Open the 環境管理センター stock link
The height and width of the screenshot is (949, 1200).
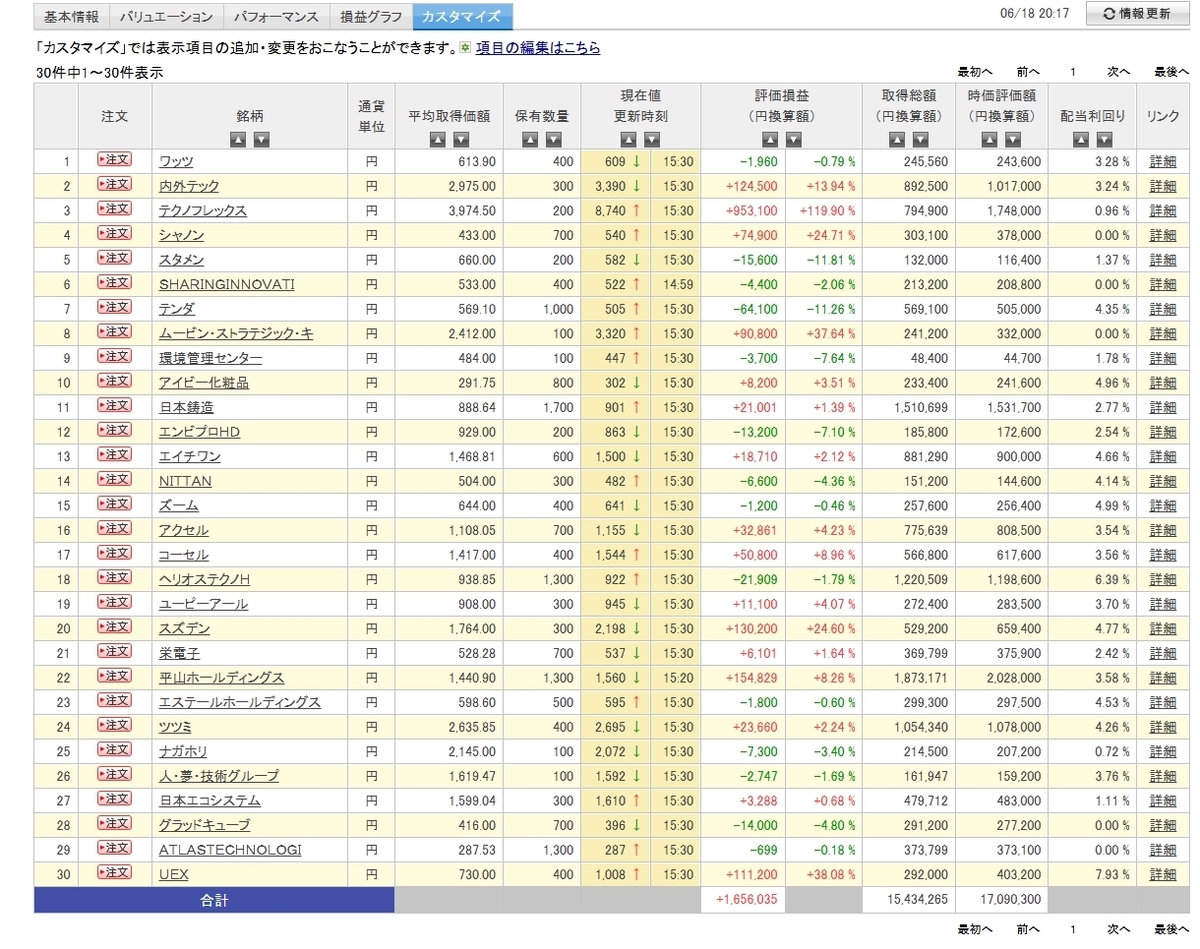pyautogui.click(x=211, y=358)
